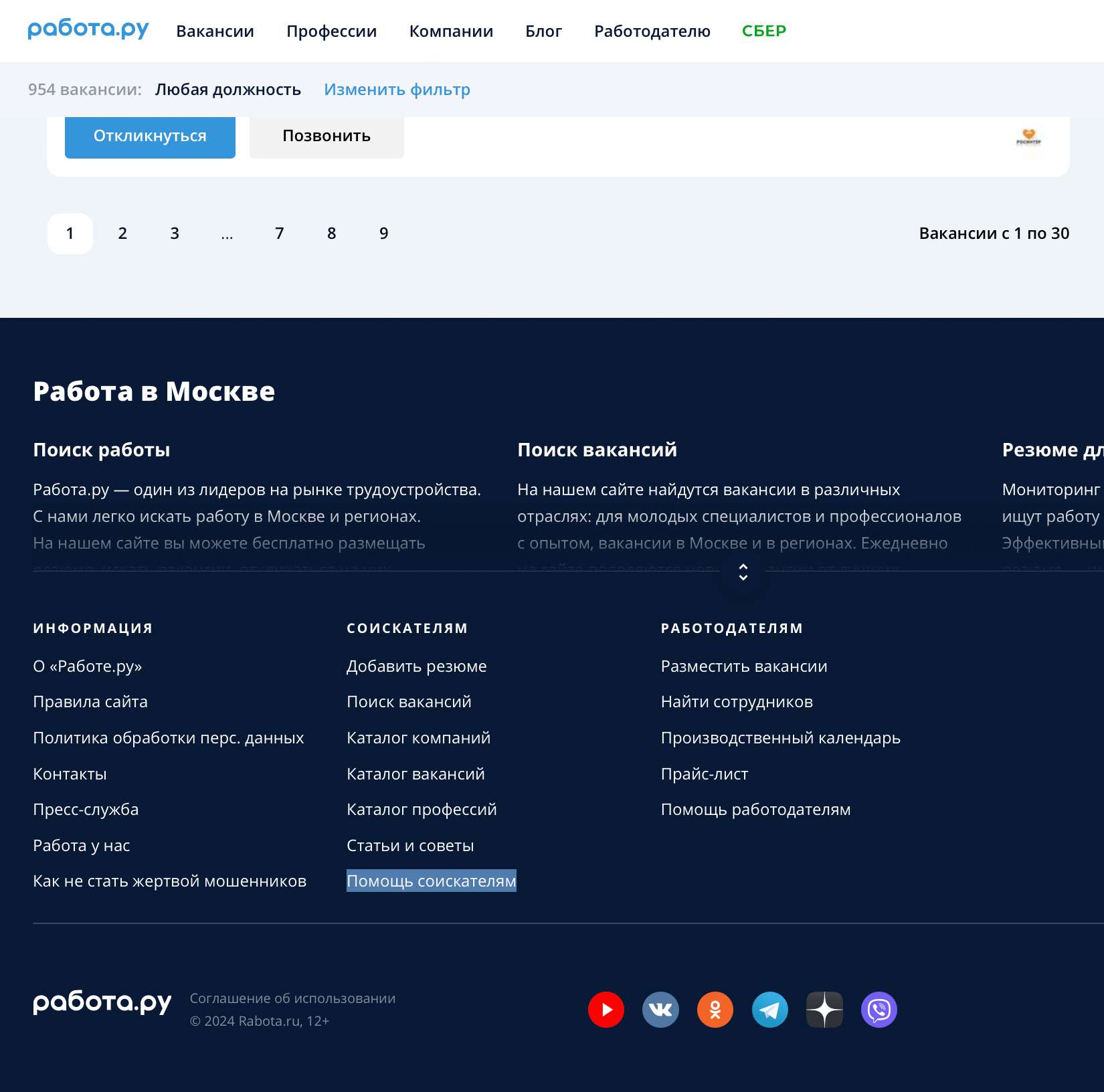1104x1092 pixels.
Task: Open Добавить резюме footer link
Action: tap(417, 666)
